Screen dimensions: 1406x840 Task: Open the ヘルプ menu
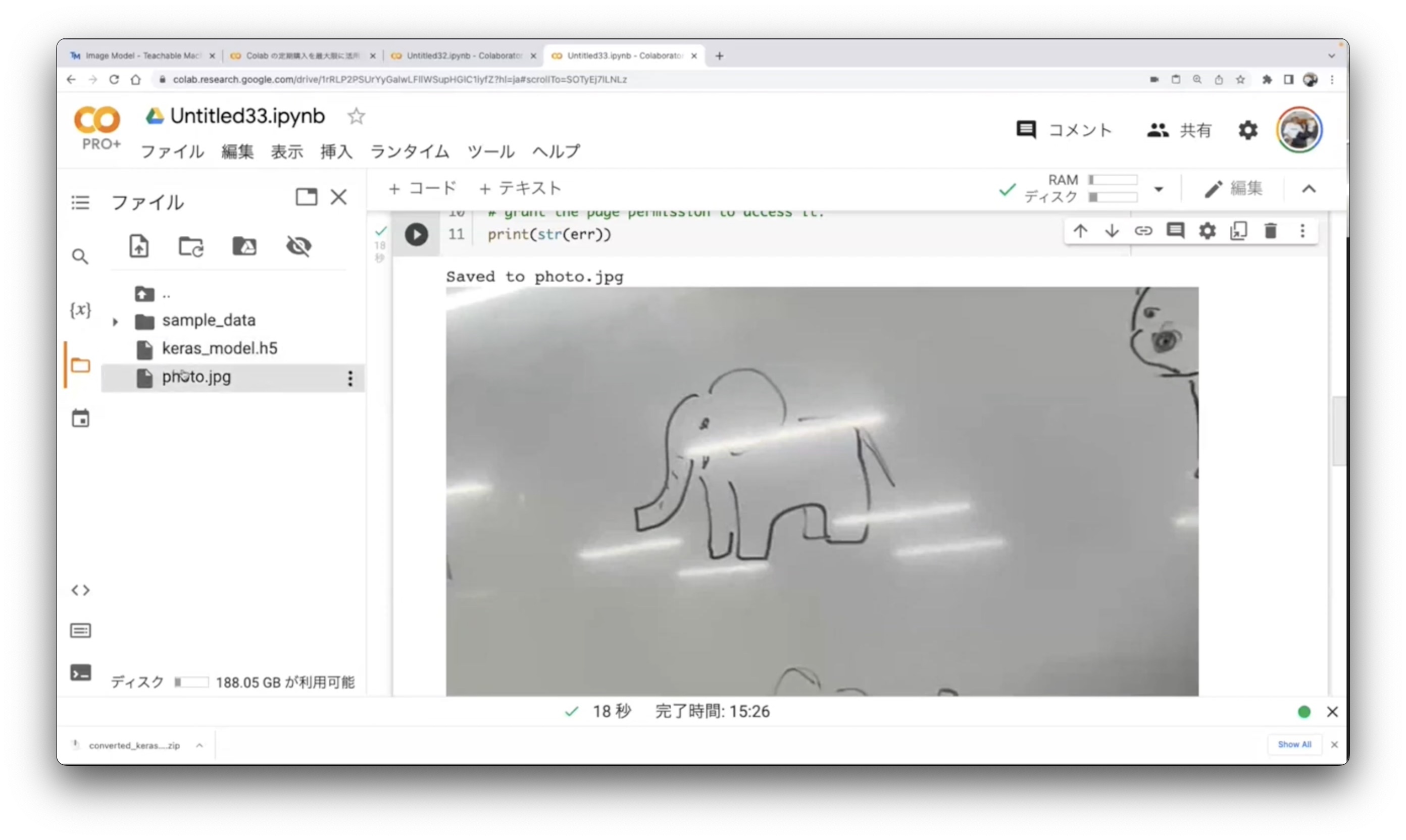(x=556, y=152)
